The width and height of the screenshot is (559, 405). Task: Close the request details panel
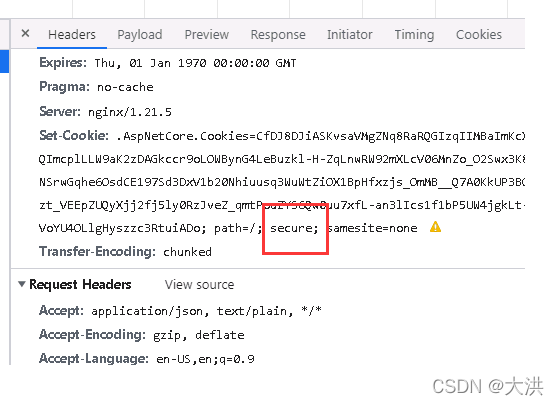tap(25, 34)
